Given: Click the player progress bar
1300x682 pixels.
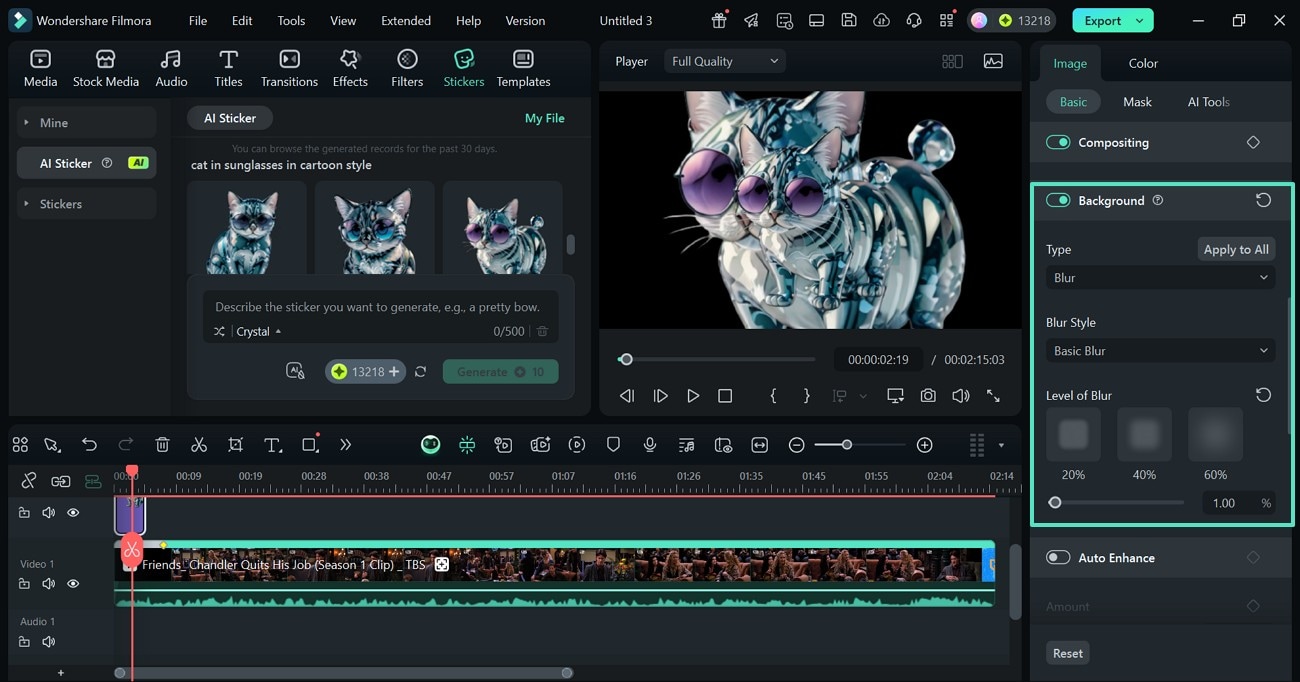Looking at the screenshot, I should point(716,359).
